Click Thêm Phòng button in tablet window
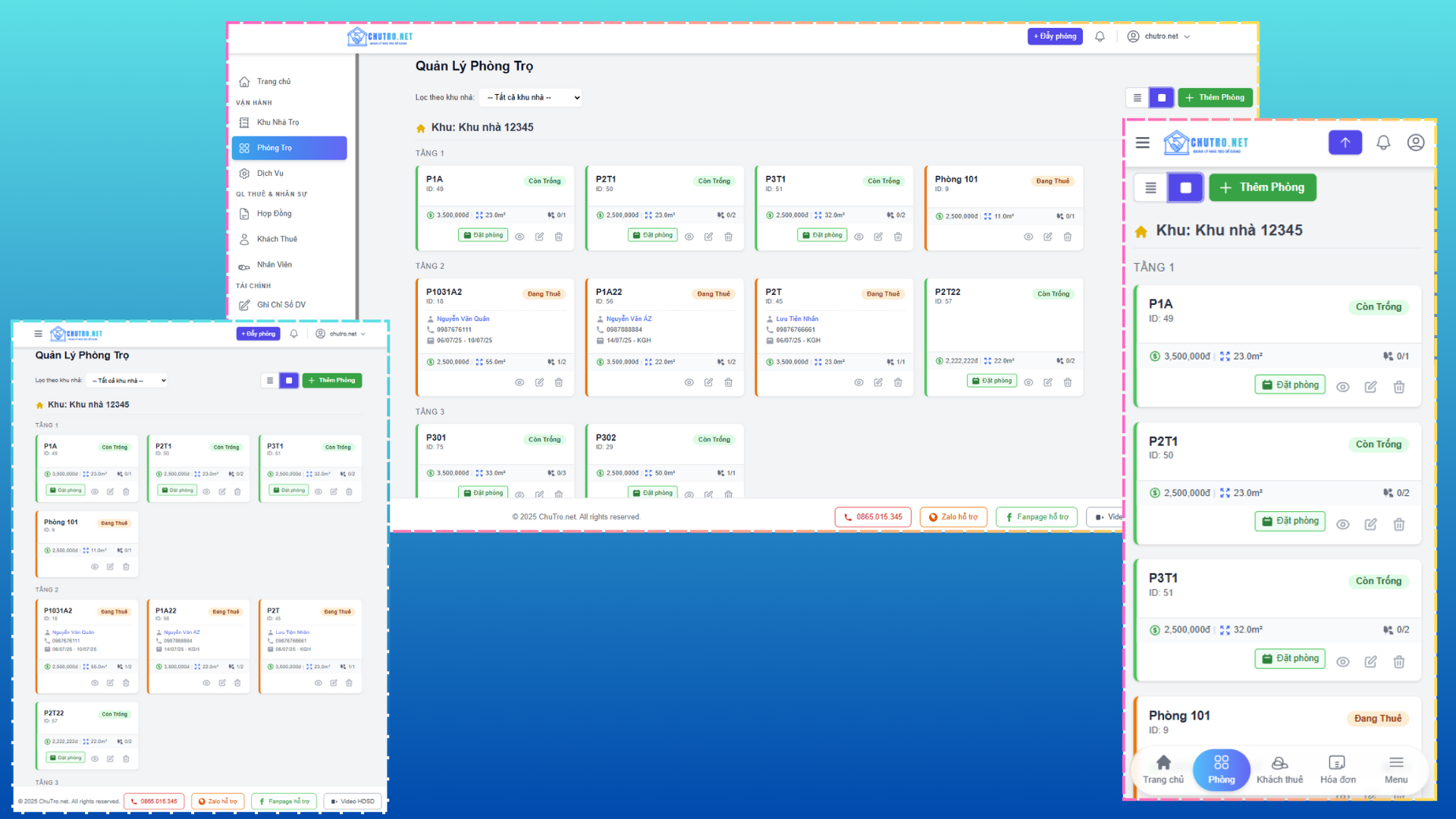 click(332, 381)
